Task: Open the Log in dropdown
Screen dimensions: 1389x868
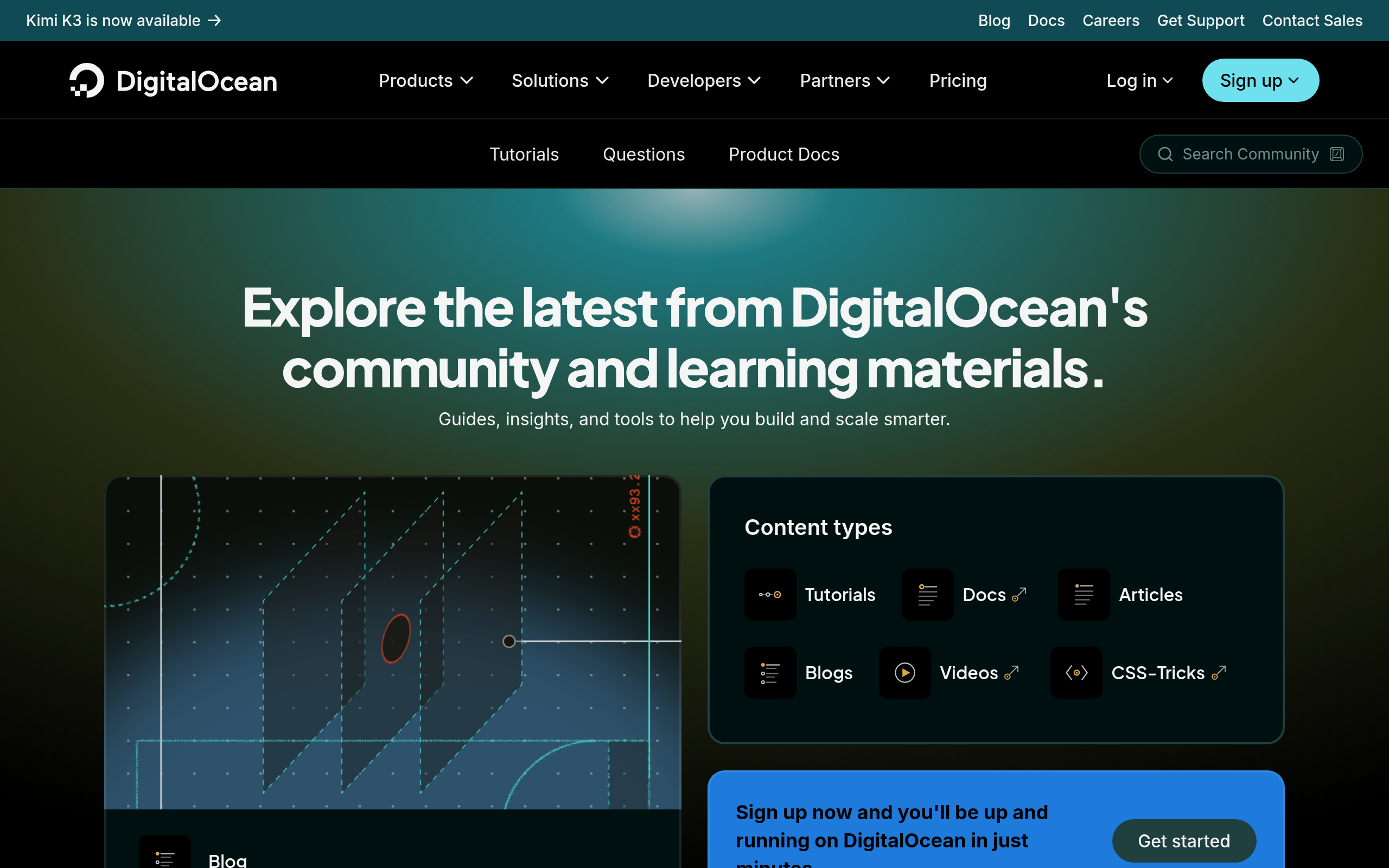Action: (1139, 80)
